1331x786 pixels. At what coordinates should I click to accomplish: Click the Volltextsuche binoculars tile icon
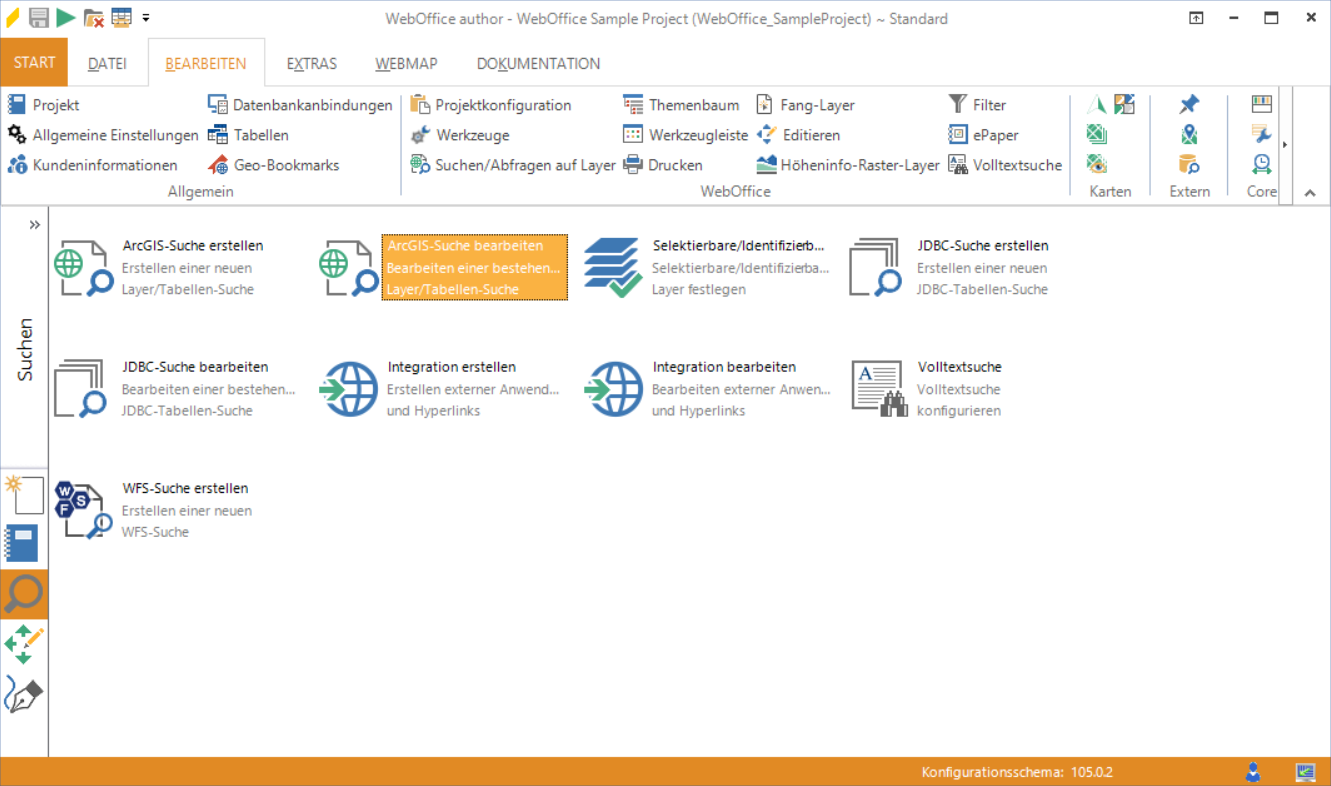[x=879, y=389]
